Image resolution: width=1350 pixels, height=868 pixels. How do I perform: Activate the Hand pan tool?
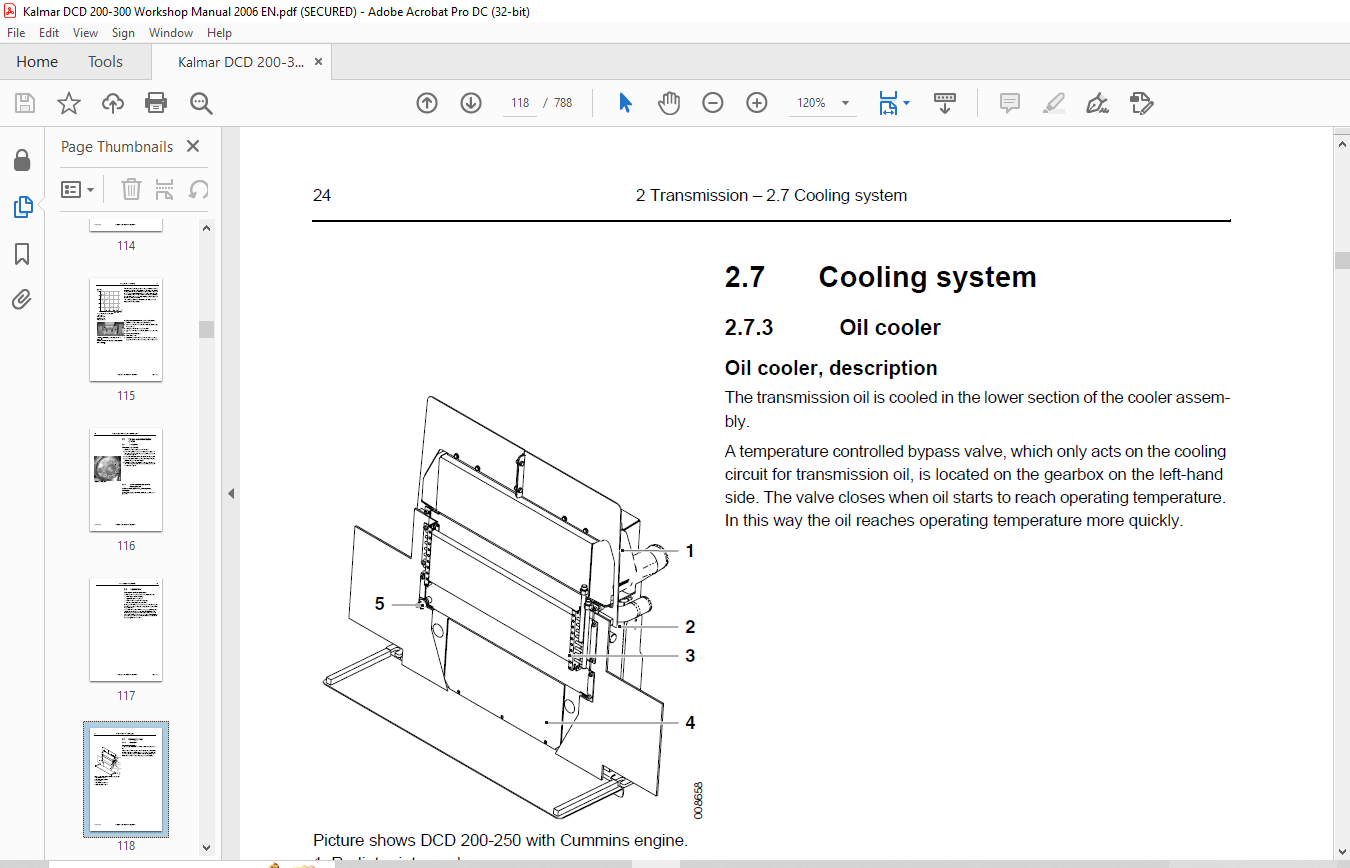(x=669, y=103)
